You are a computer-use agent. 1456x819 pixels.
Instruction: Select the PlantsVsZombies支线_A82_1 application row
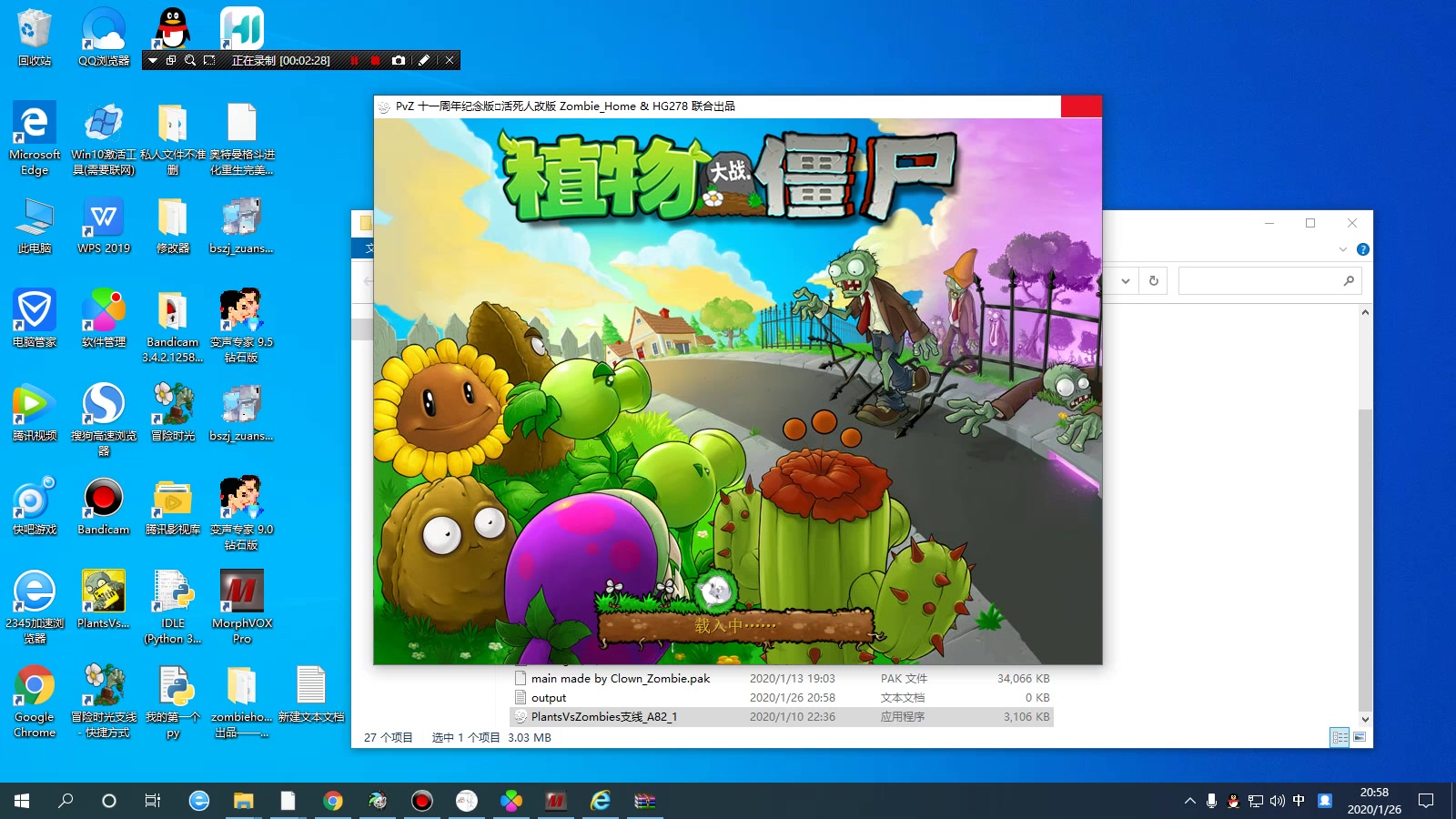click(783, 716)
